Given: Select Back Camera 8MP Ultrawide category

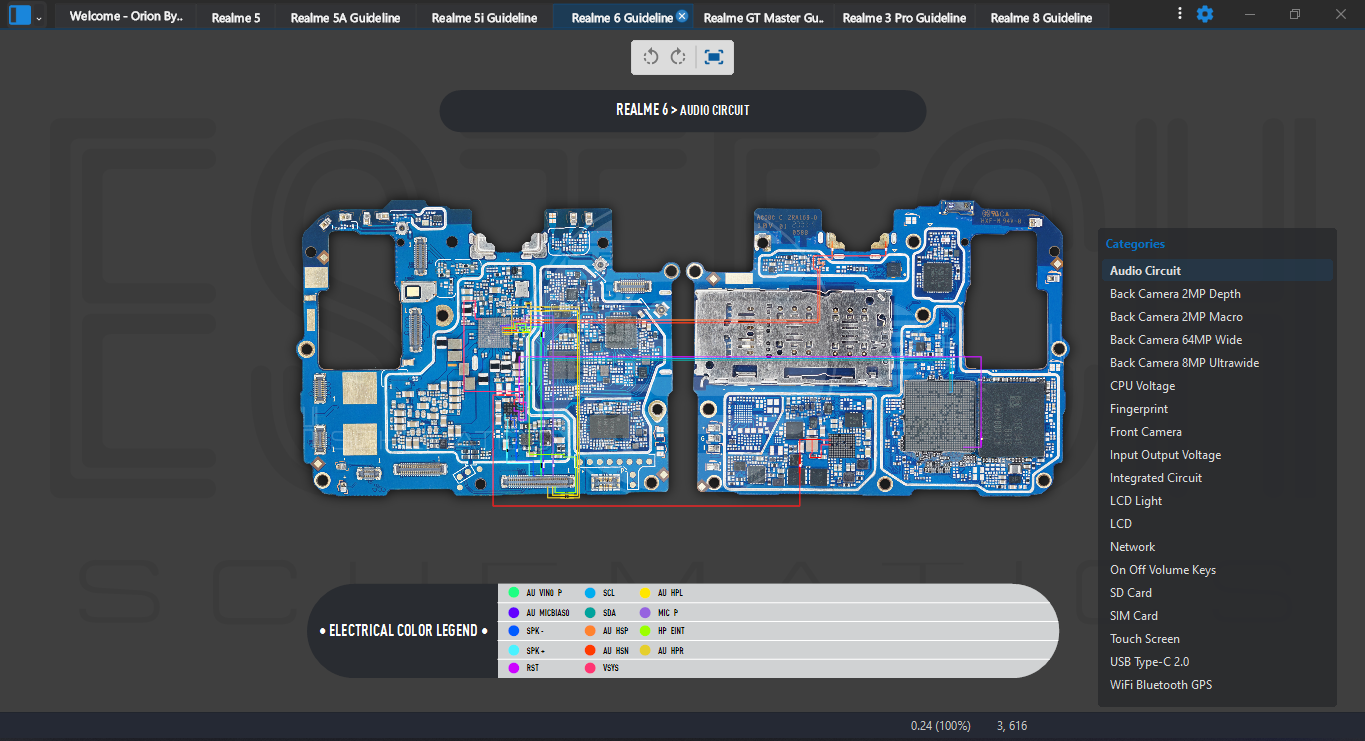Looking at the screenshot, I should click(x=1217, y=363).
